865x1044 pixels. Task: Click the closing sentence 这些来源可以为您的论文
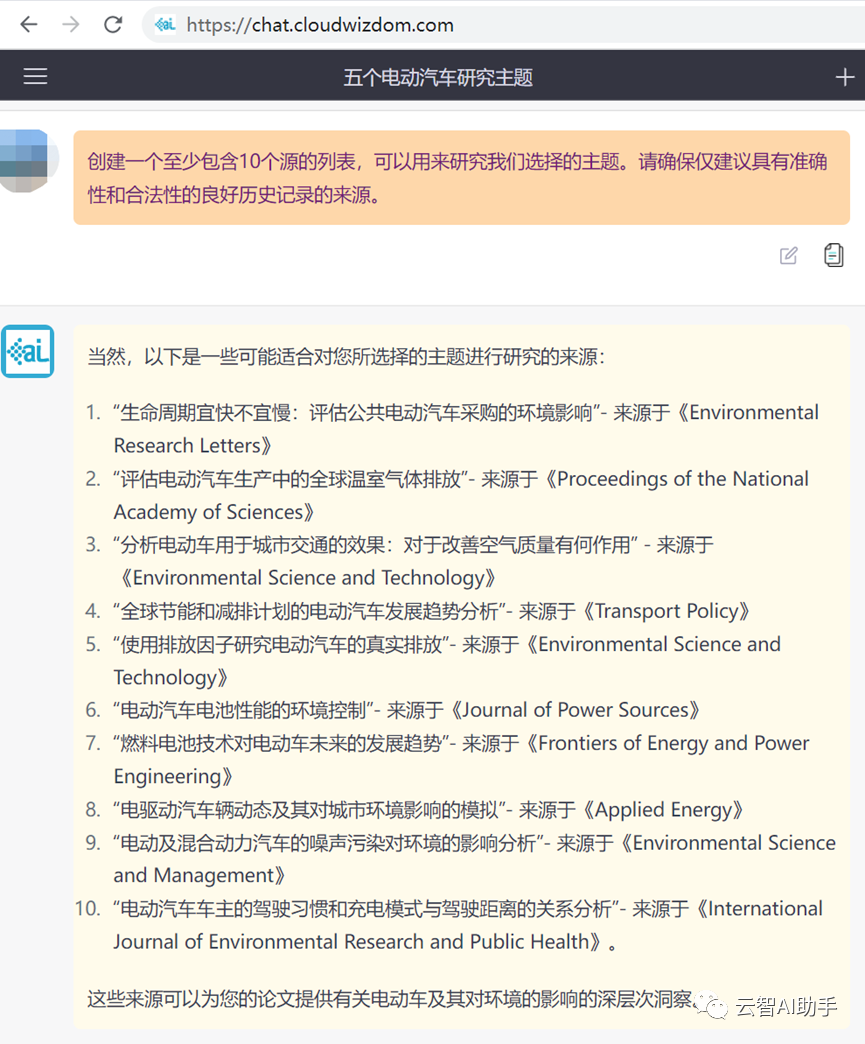click(391, 999)
